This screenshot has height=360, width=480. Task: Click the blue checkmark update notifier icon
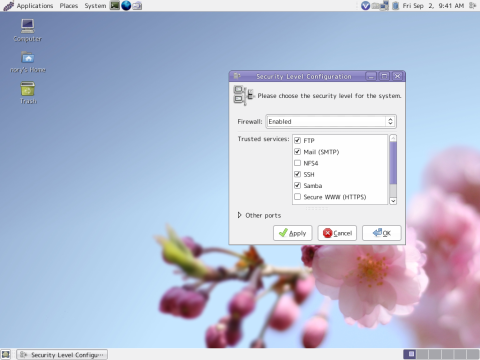pos(366,6)
